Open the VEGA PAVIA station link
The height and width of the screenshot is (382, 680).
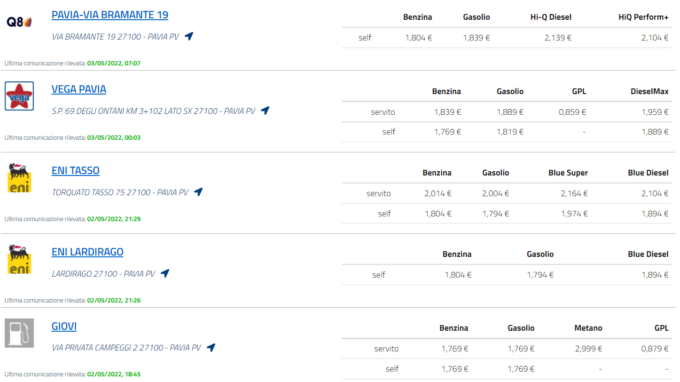pos(78,89)
